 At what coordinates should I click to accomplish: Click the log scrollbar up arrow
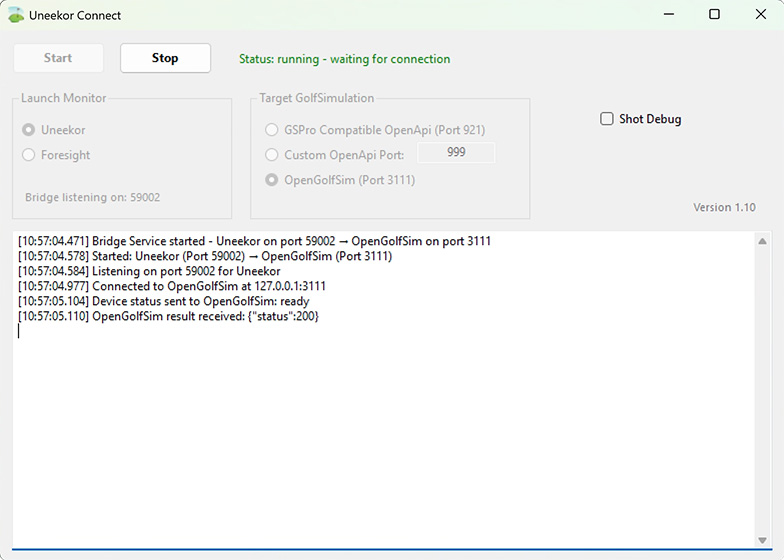coord(763,241)
